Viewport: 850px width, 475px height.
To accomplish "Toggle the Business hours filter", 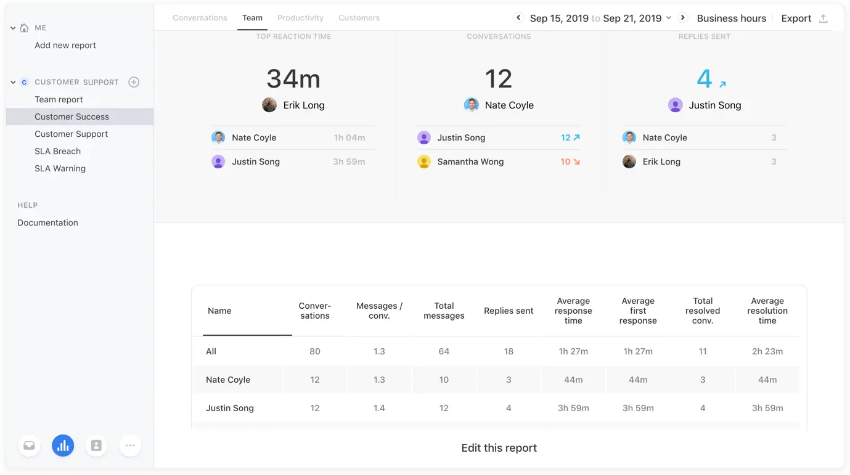I will (731, 18).
